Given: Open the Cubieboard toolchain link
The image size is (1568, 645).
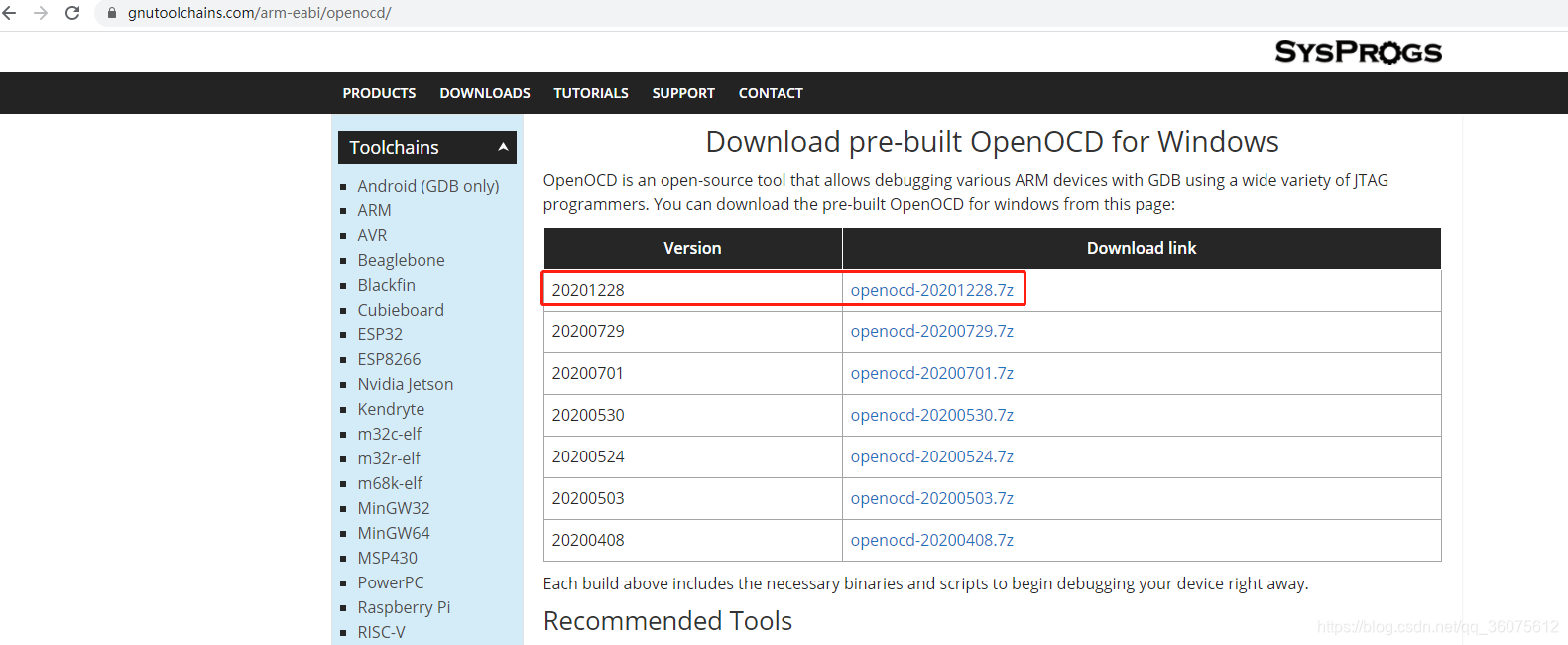Looking at the screenshot, I should click(x=401, y=310).
